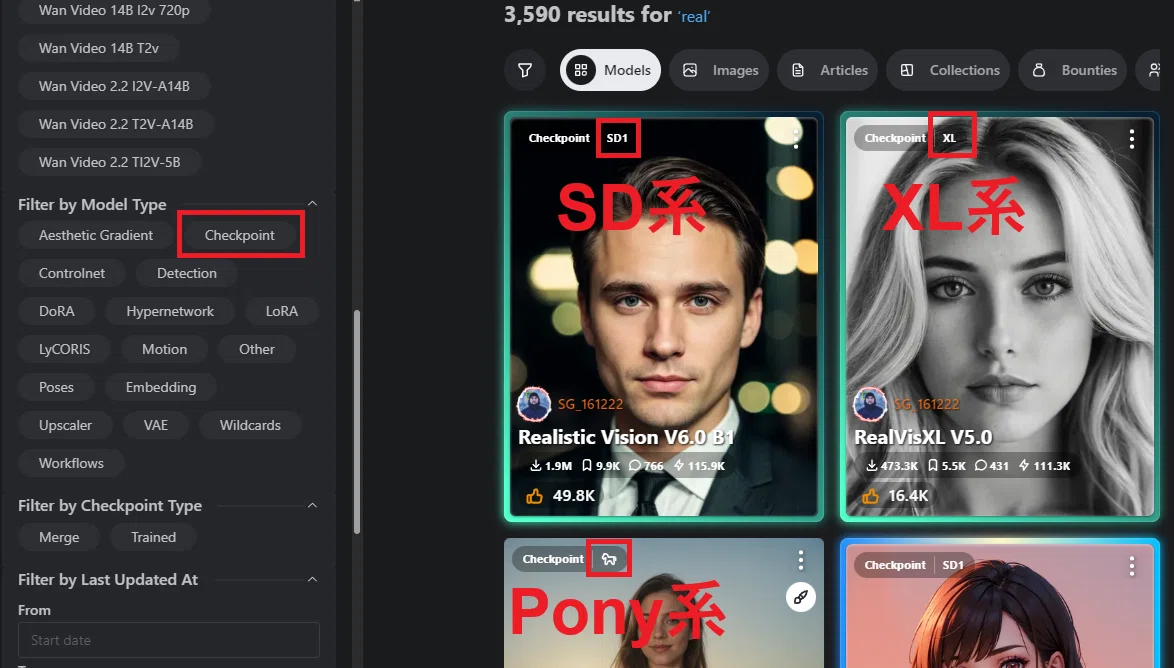Switch to the Bounties tab
Screen dimensions: 1174x668
pyautogui.click(x=1073, y=70)
